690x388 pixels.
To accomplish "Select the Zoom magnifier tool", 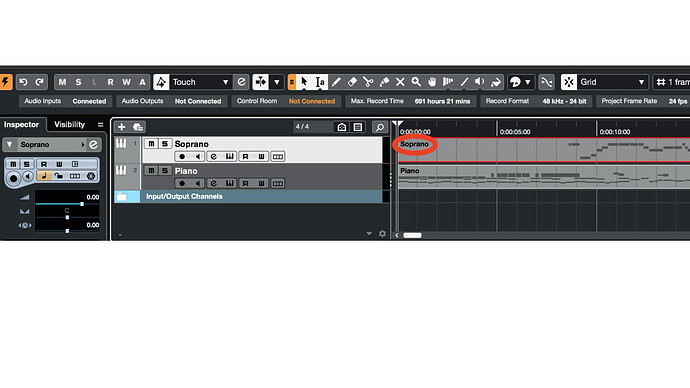I will pyautogui.click(x=416, y=82).
